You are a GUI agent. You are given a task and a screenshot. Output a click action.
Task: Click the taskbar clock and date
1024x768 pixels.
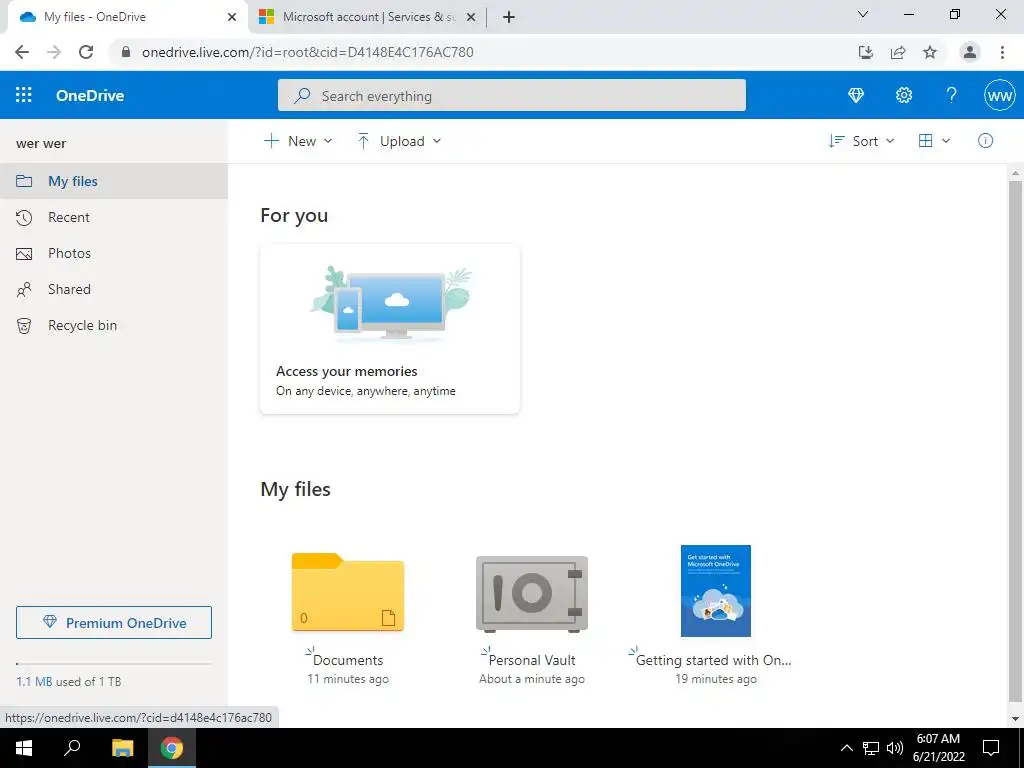click(x=938, y=748)
